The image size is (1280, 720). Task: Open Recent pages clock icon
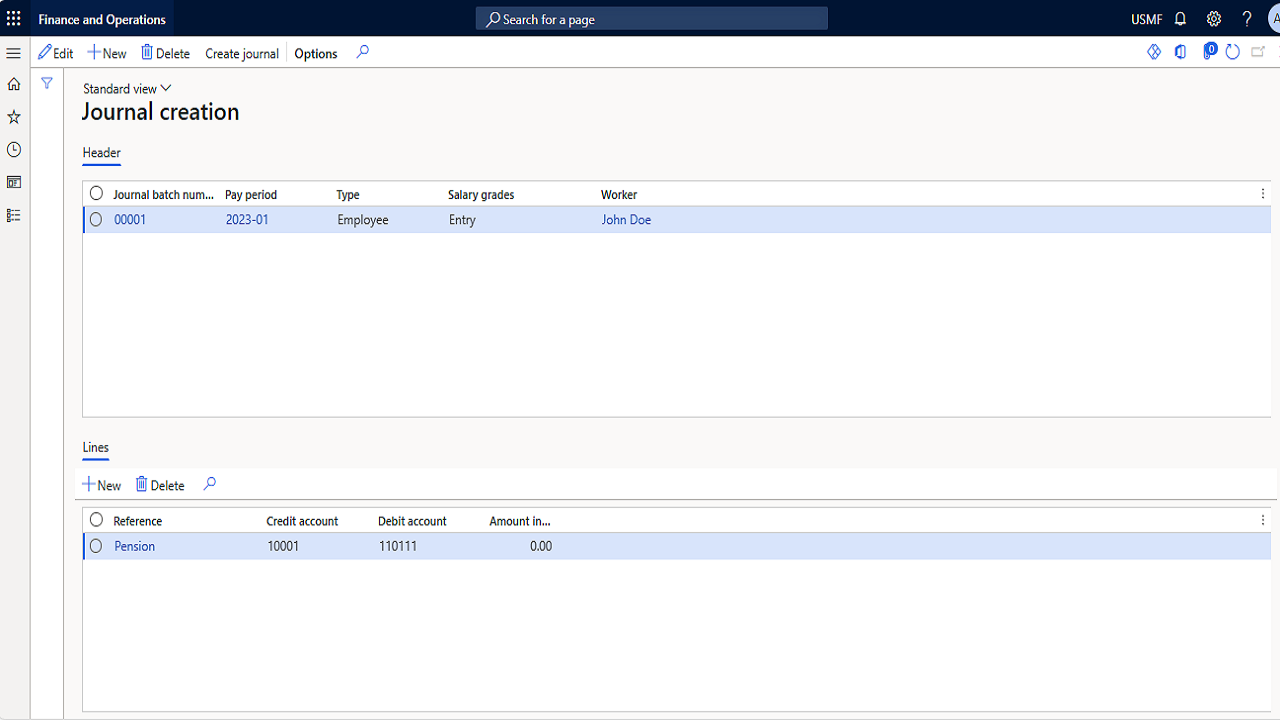[x=14, y=150]
